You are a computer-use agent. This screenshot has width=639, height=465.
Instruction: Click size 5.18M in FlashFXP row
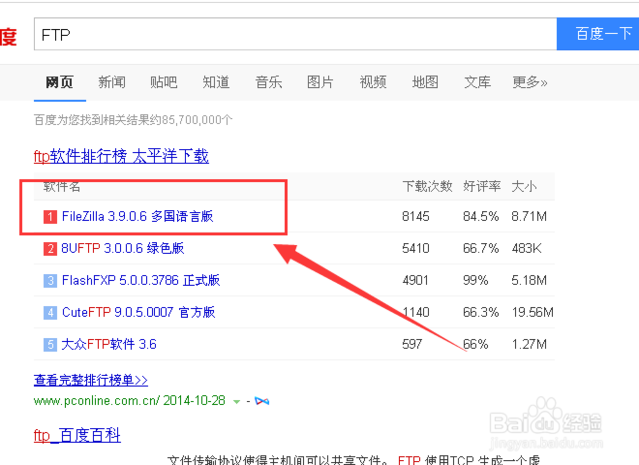pyautogui.click(x=529, y=280)
